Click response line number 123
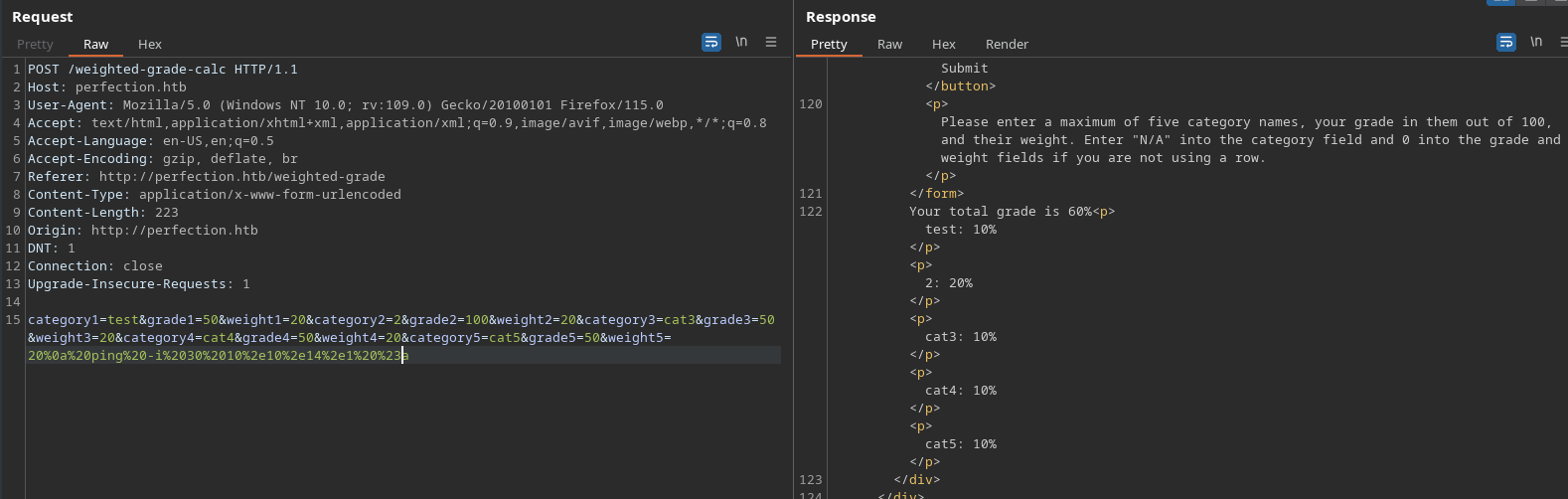The height and width of the screenshot is (499, 1568). coord(811,479)
